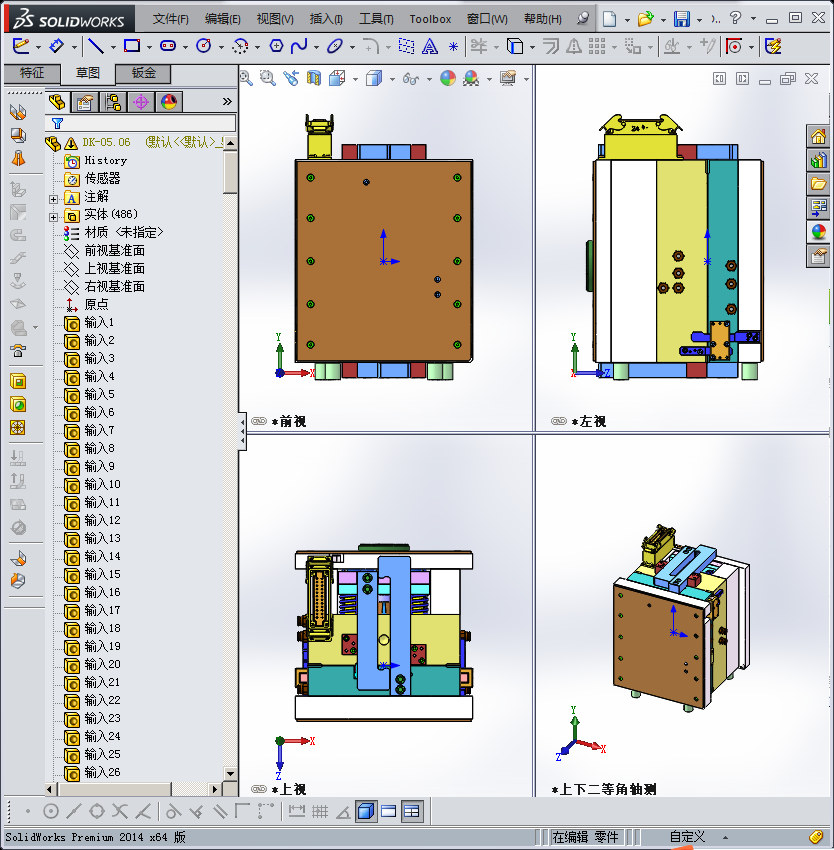Select the Spline sketch tool
This screenshot has width=834, height=850.
point(299,47)
